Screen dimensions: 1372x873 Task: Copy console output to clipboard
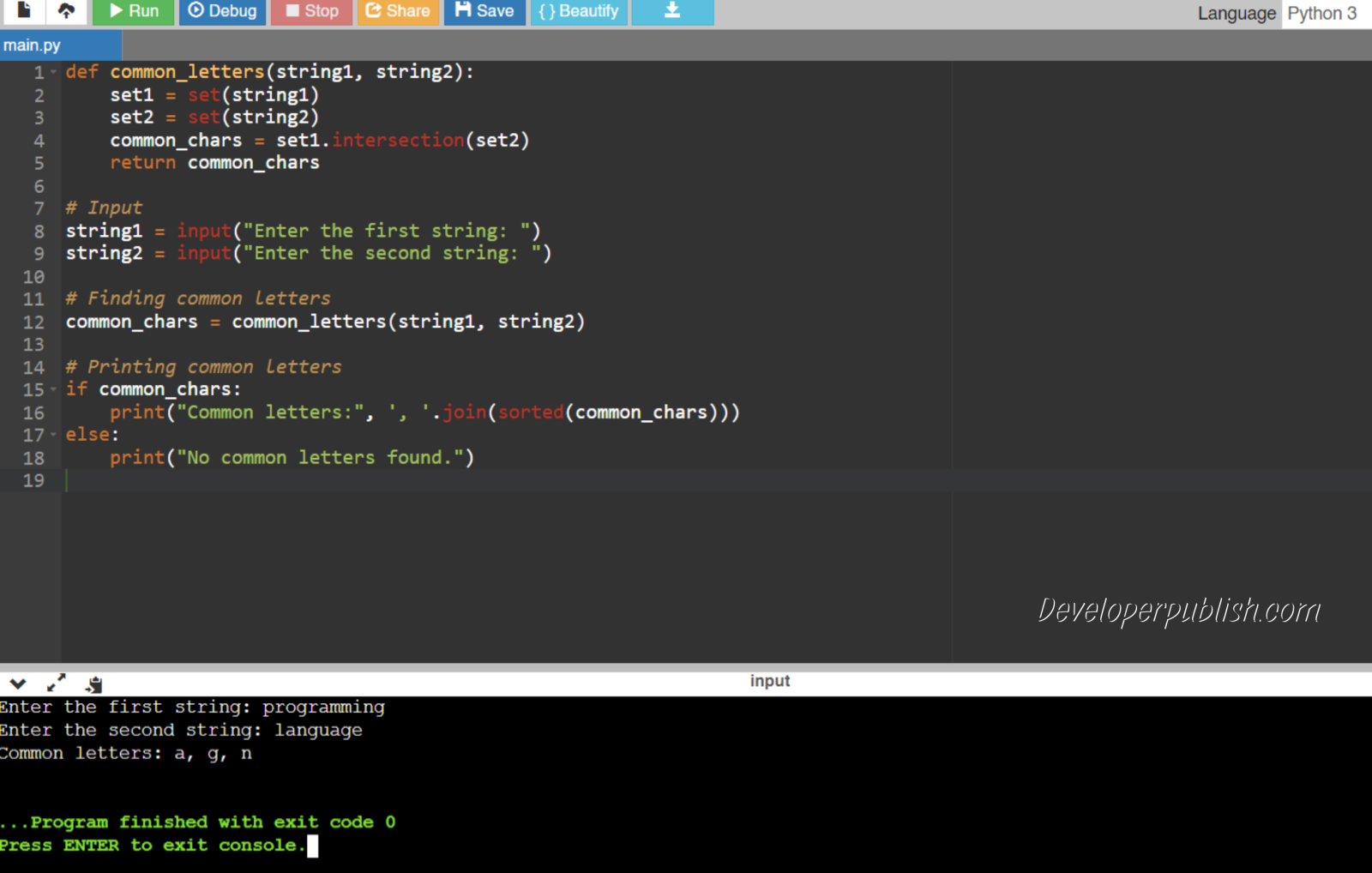pos(94,683)
